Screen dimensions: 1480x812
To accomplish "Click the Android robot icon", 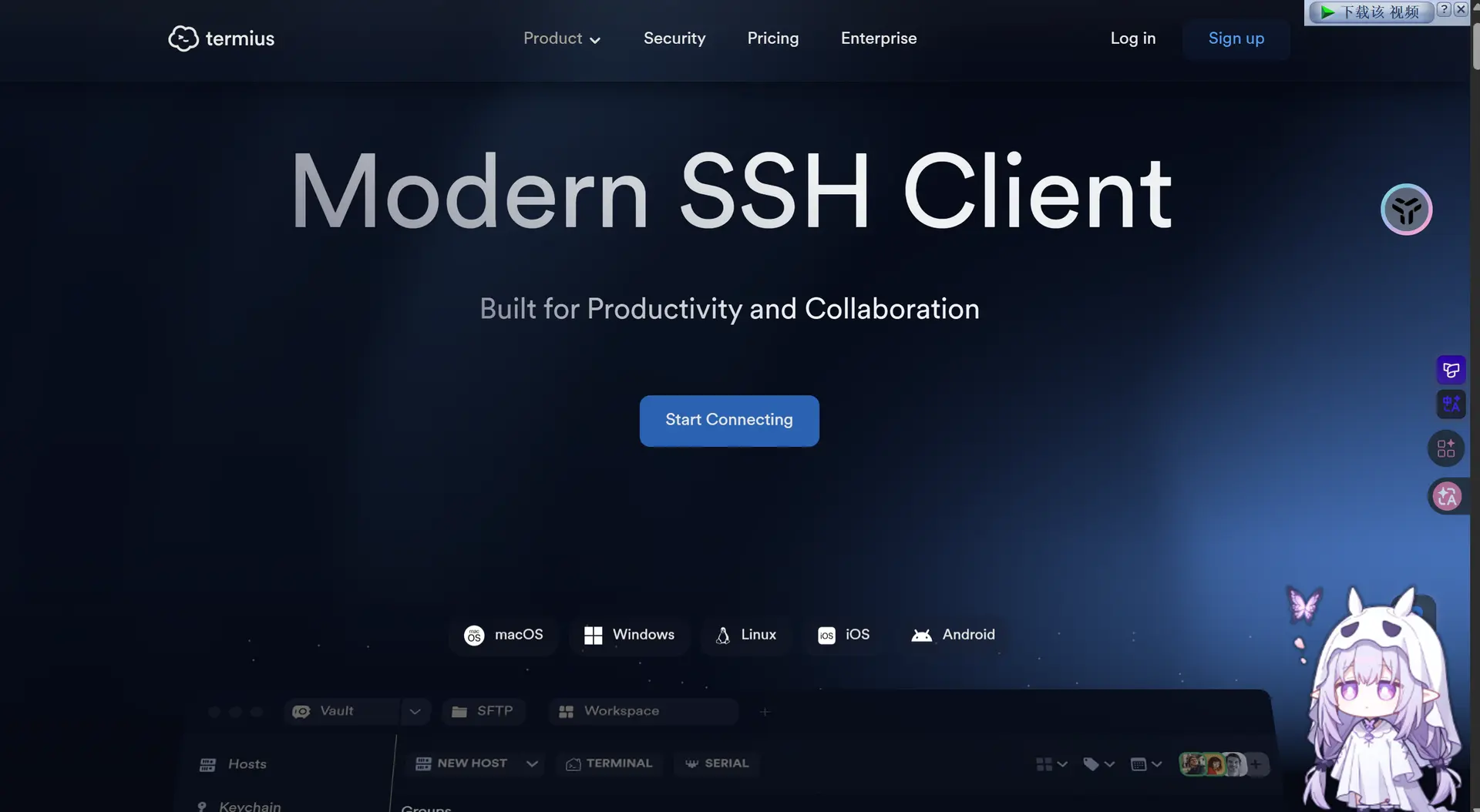I will point(921,636).
